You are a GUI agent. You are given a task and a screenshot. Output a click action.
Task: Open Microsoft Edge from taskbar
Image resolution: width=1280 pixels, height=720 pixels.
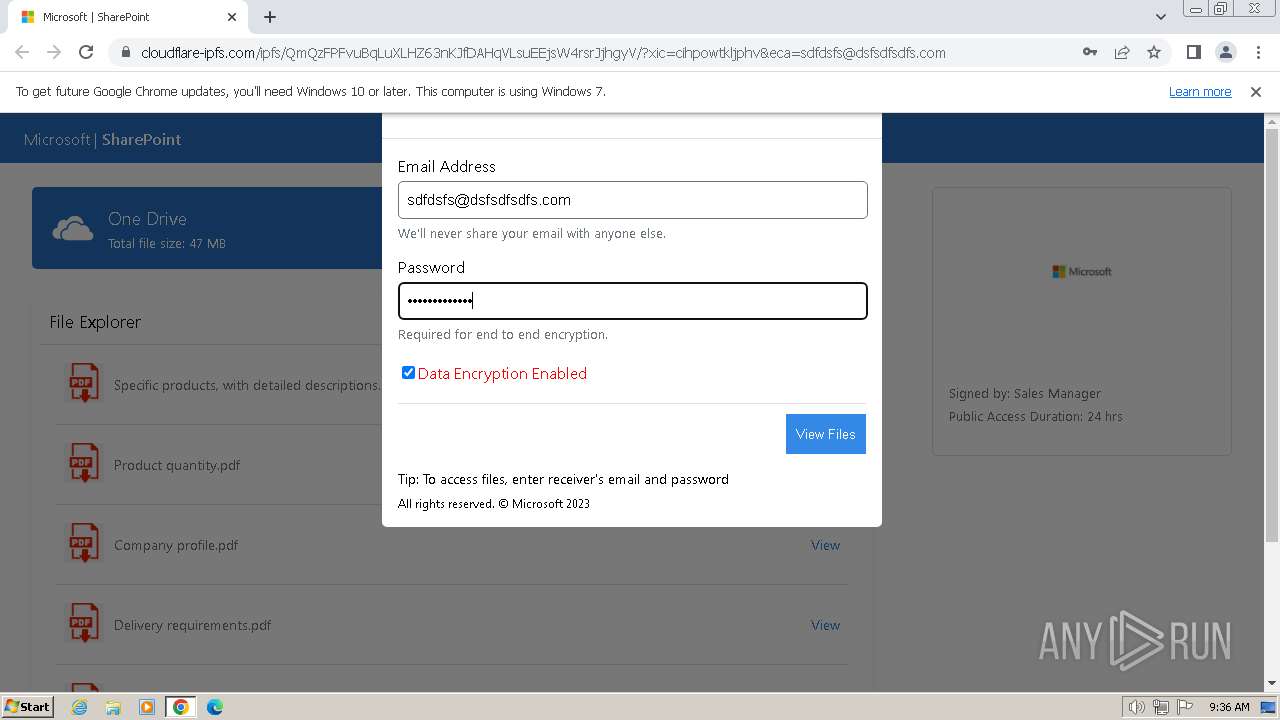click(214, 707)
